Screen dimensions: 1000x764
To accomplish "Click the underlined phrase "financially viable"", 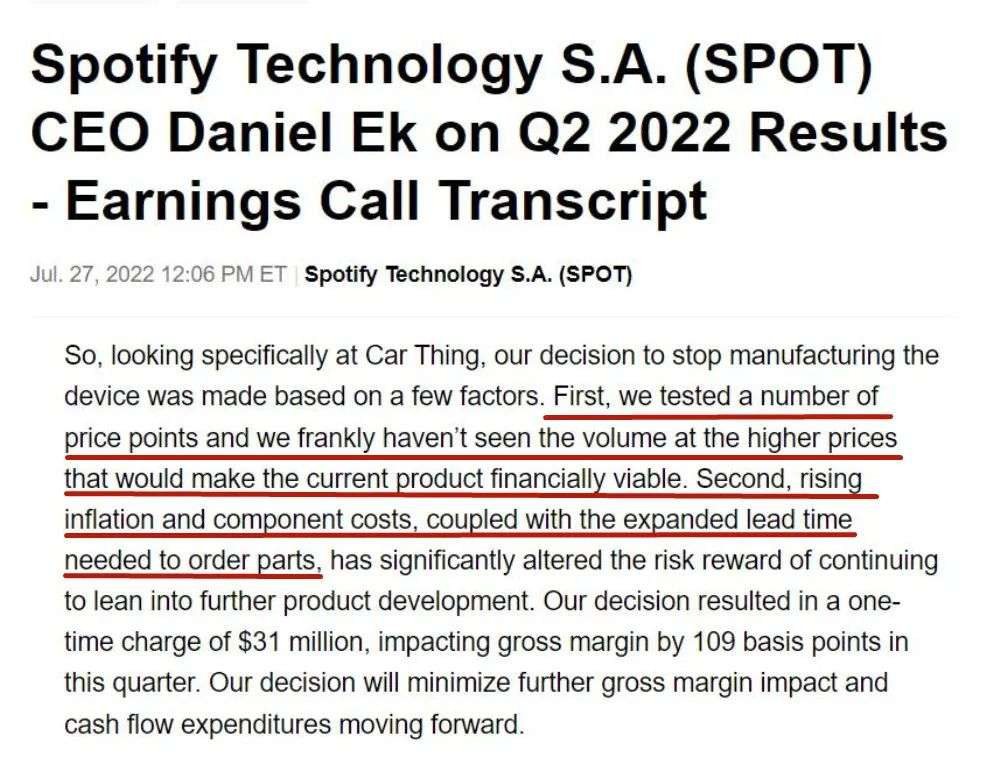I will pos(587,478).
